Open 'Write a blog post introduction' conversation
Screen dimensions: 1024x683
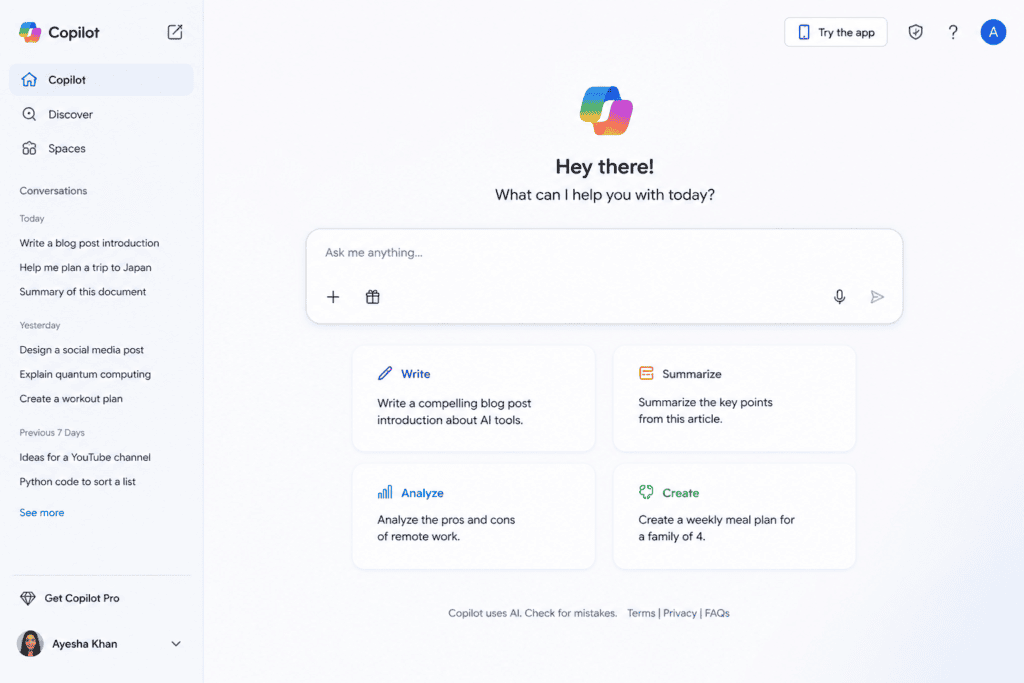pyautogui.click(x=89, y=243)
